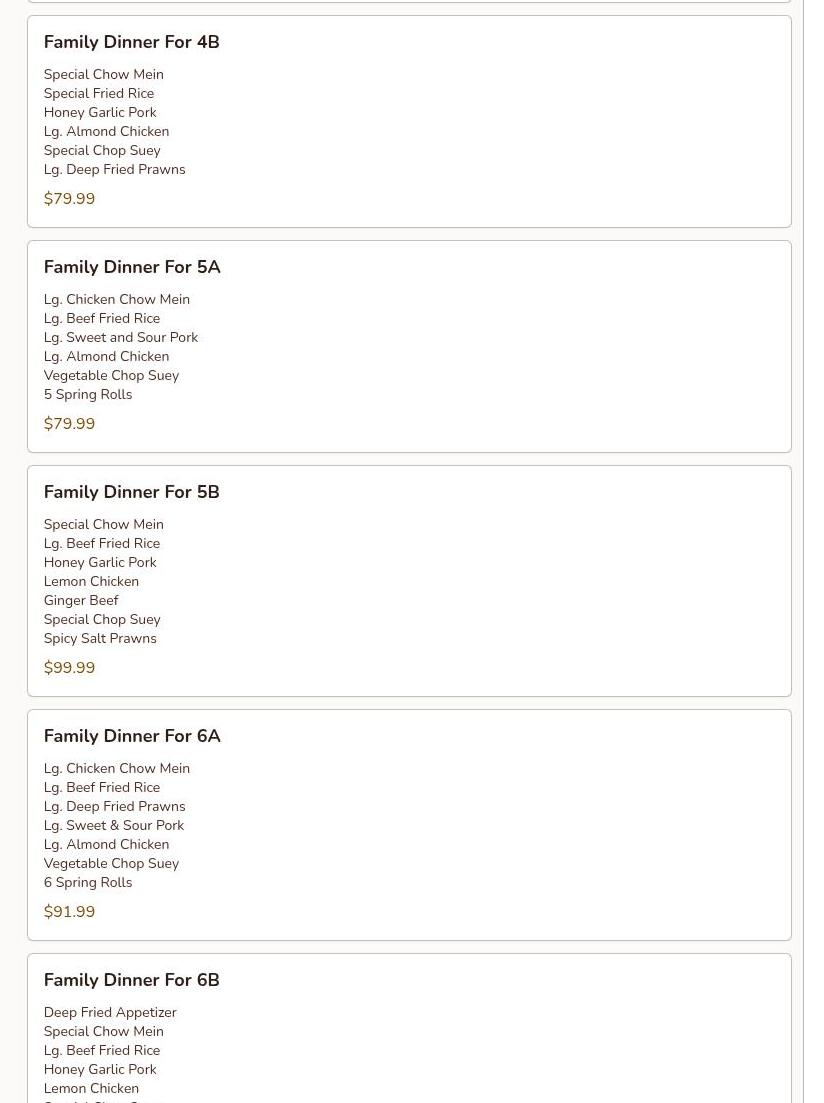
Task: Select 'Vegetable Chop Suey' in Dinner 6A
Action: [x=111, y=864]
